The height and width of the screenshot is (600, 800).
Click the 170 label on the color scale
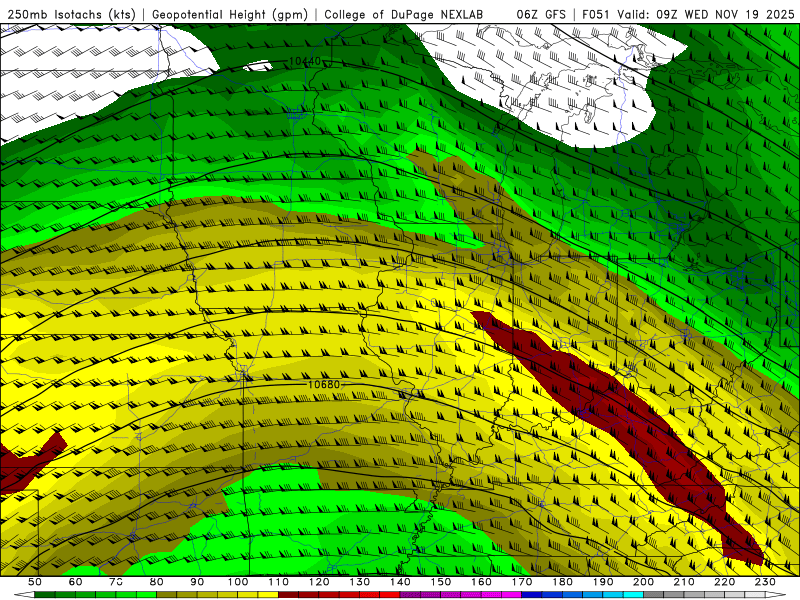coord(521,582)
